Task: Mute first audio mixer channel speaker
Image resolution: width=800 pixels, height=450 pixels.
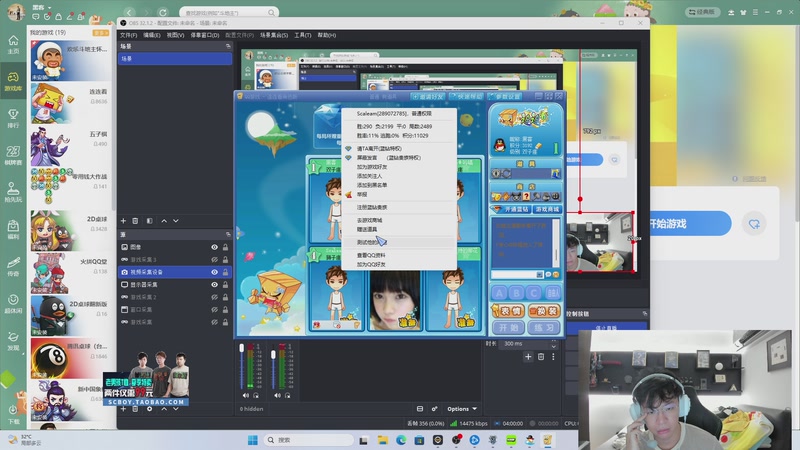Action: click(245, 395)
